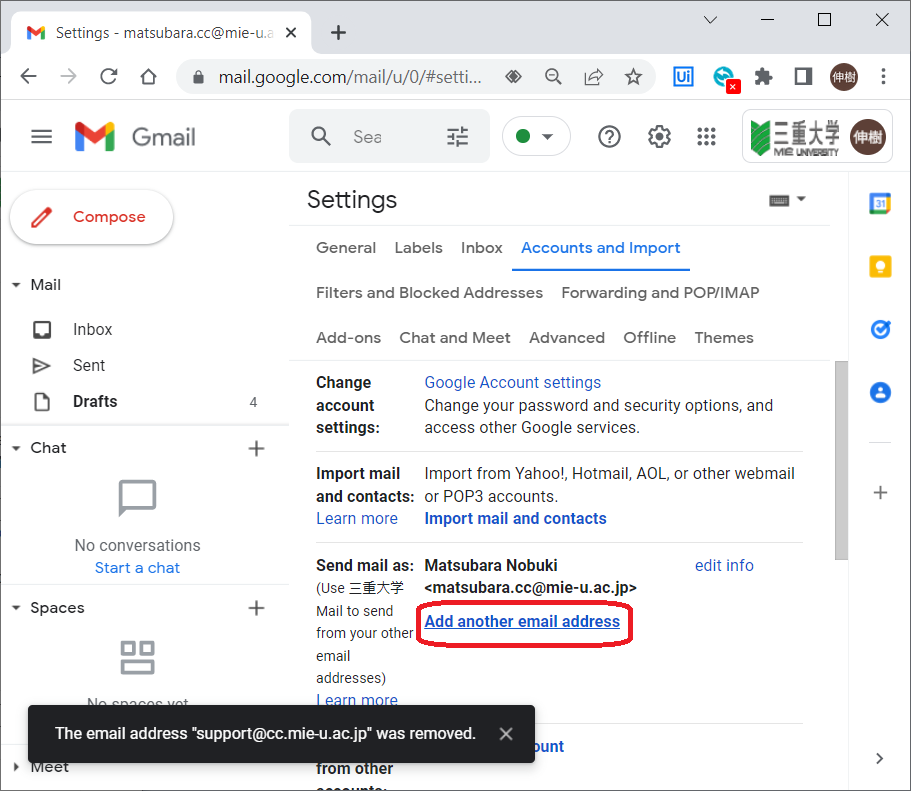Show search options filter icon
The width and height of the screenshot is (911, 791).
coord(457,137)
